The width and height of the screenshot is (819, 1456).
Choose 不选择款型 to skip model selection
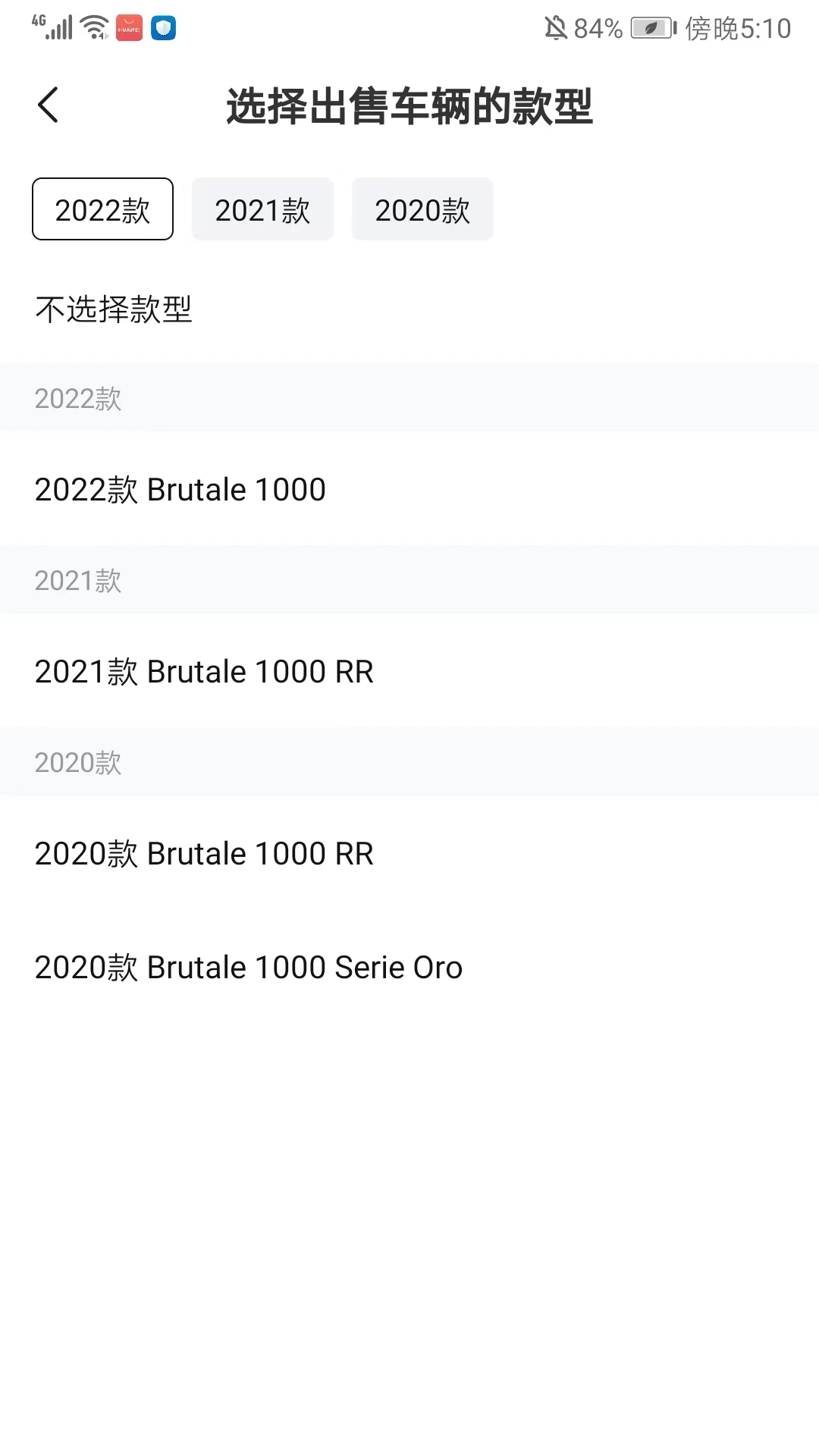pos(114,309)
